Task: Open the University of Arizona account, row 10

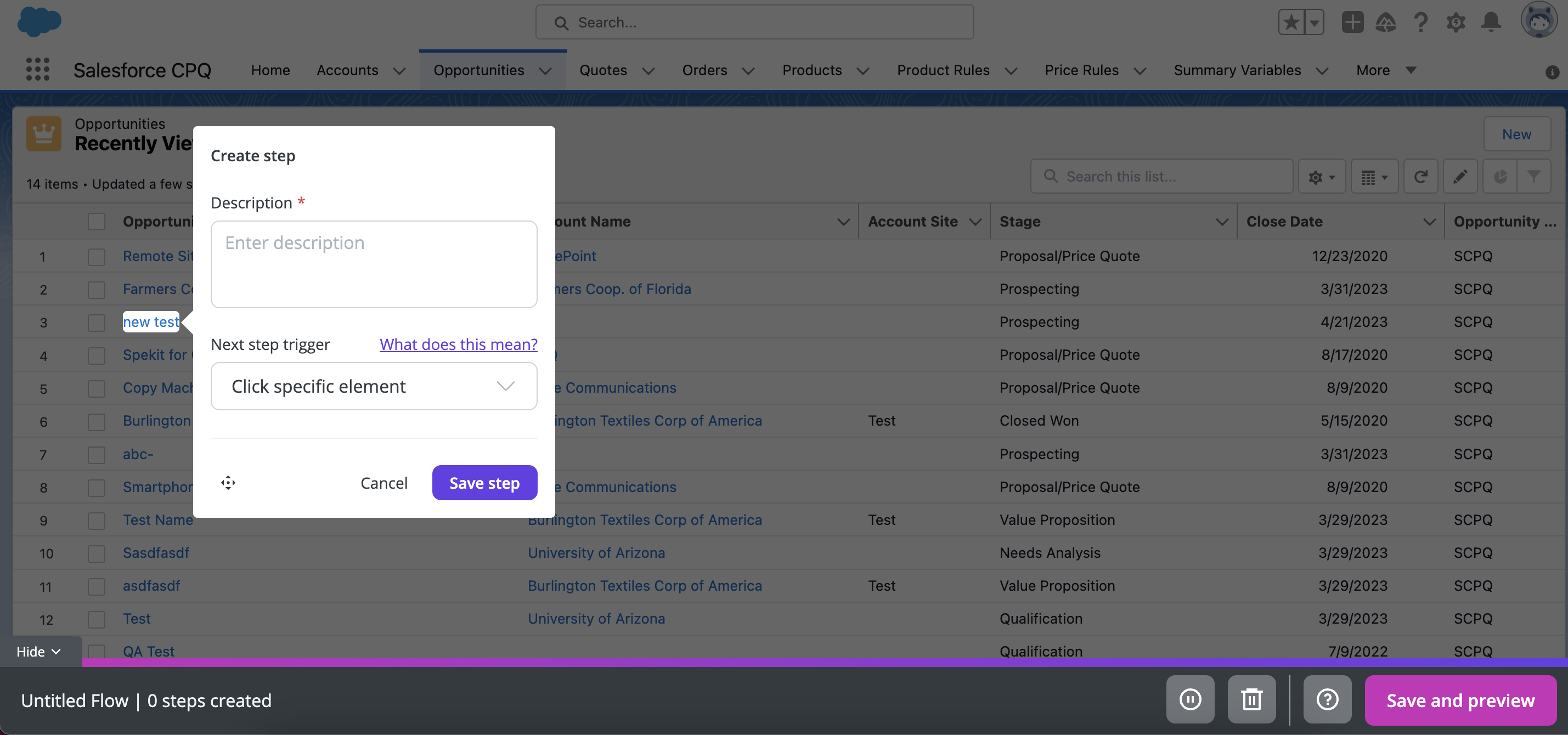Action: pyautogui.click(x=596, y=553)
